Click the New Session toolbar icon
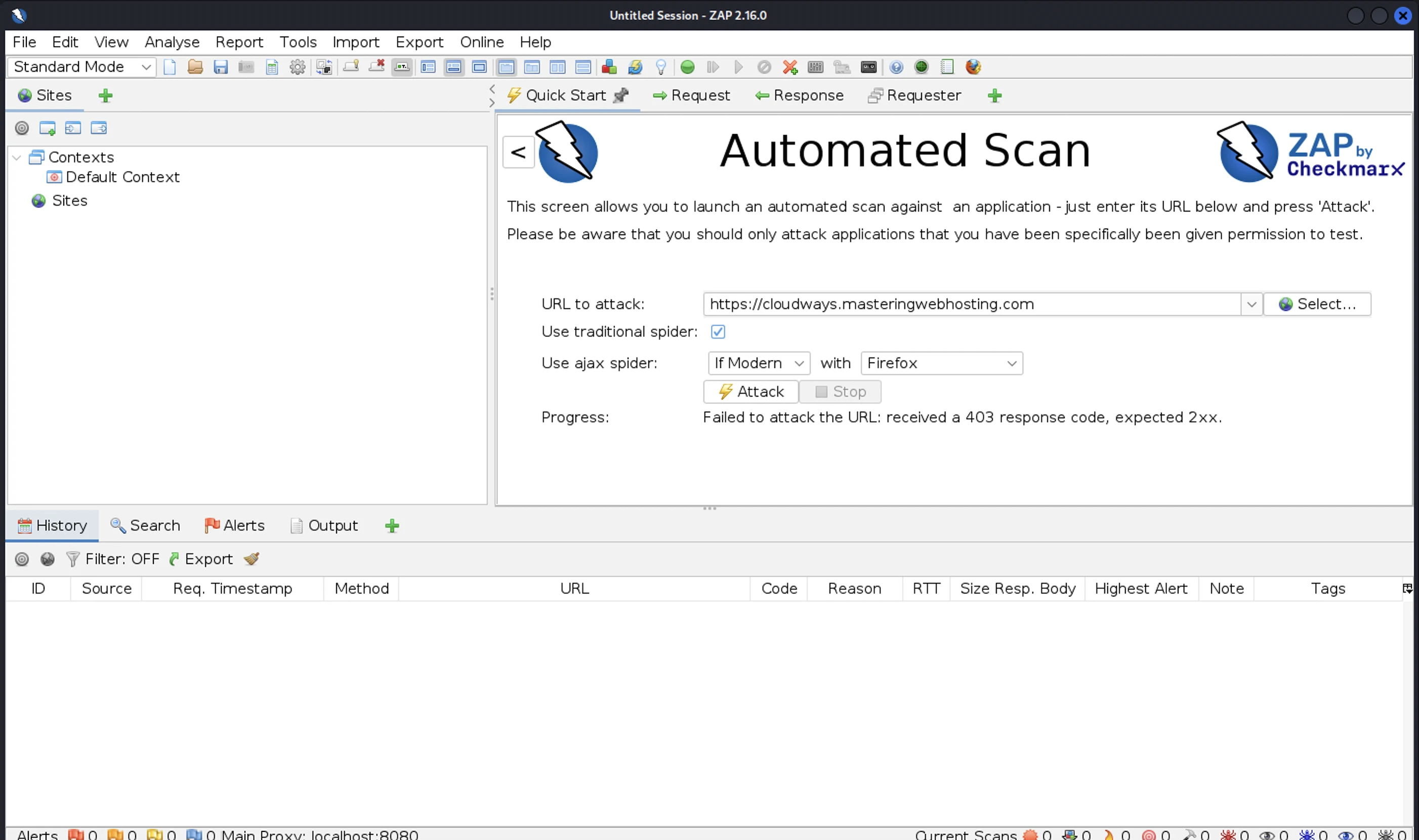Screen dimensions: 1419x840 click(x=169, y=67)
